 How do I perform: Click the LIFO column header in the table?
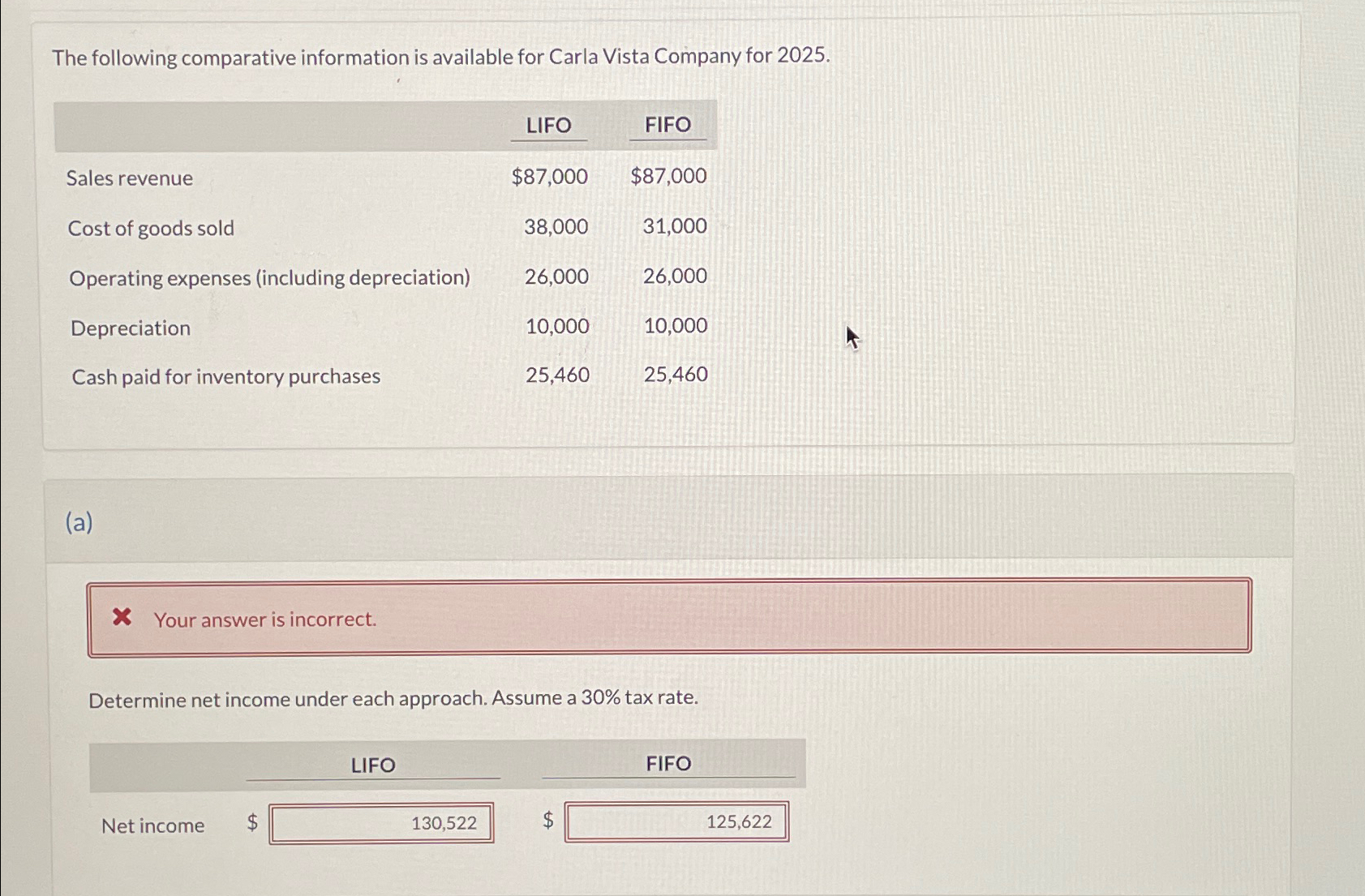(x=548, y=124)
